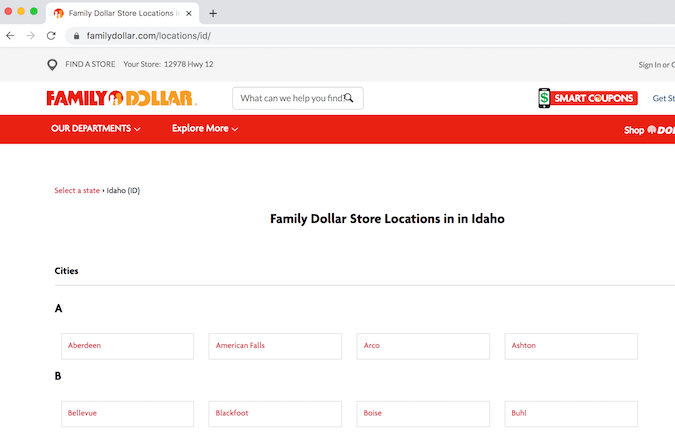Screen dimensions: 675x436
Task: Open the Ashton city link
Action: click(x=571, y=346)
